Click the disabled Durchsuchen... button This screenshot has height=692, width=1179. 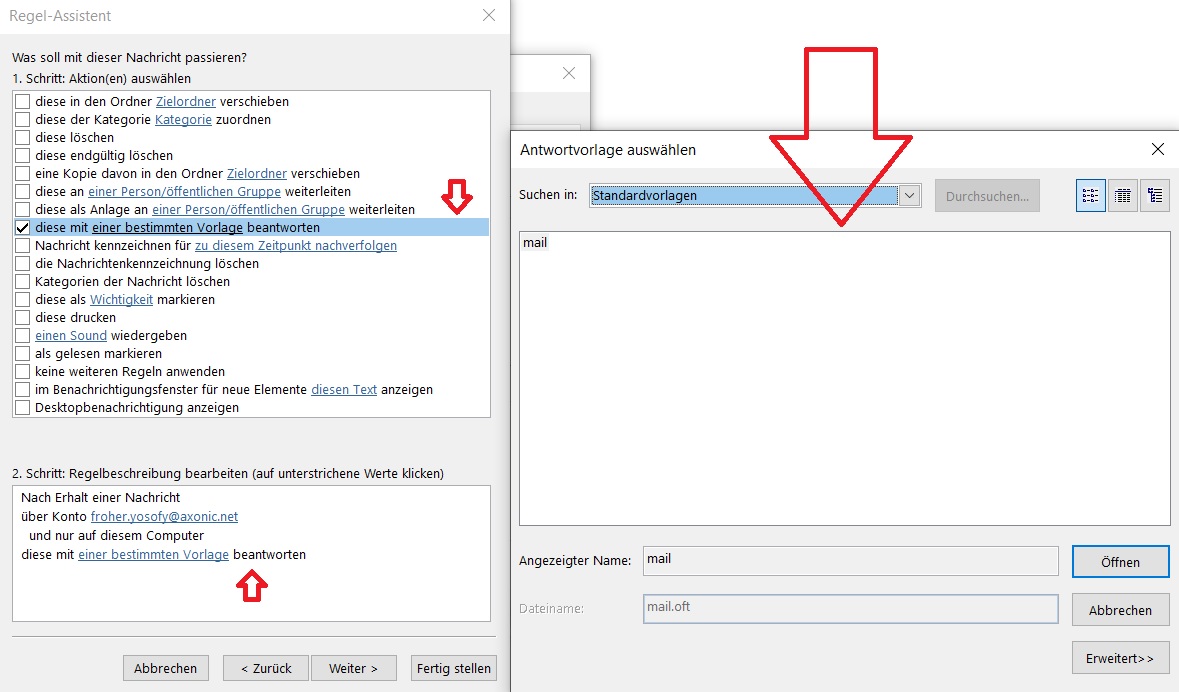(x=987, y=196)
